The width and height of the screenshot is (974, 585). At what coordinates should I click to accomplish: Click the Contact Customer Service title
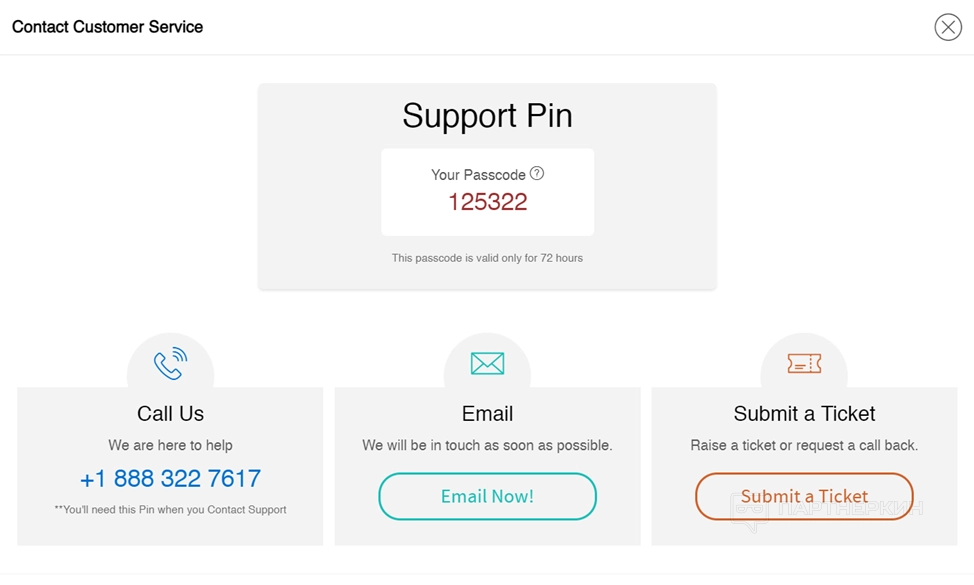(x=107, y=27)
